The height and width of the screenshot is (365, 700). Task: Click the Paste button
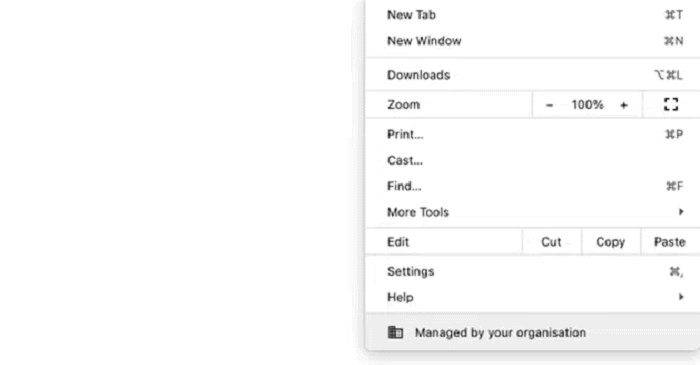(x=670, y=242)
